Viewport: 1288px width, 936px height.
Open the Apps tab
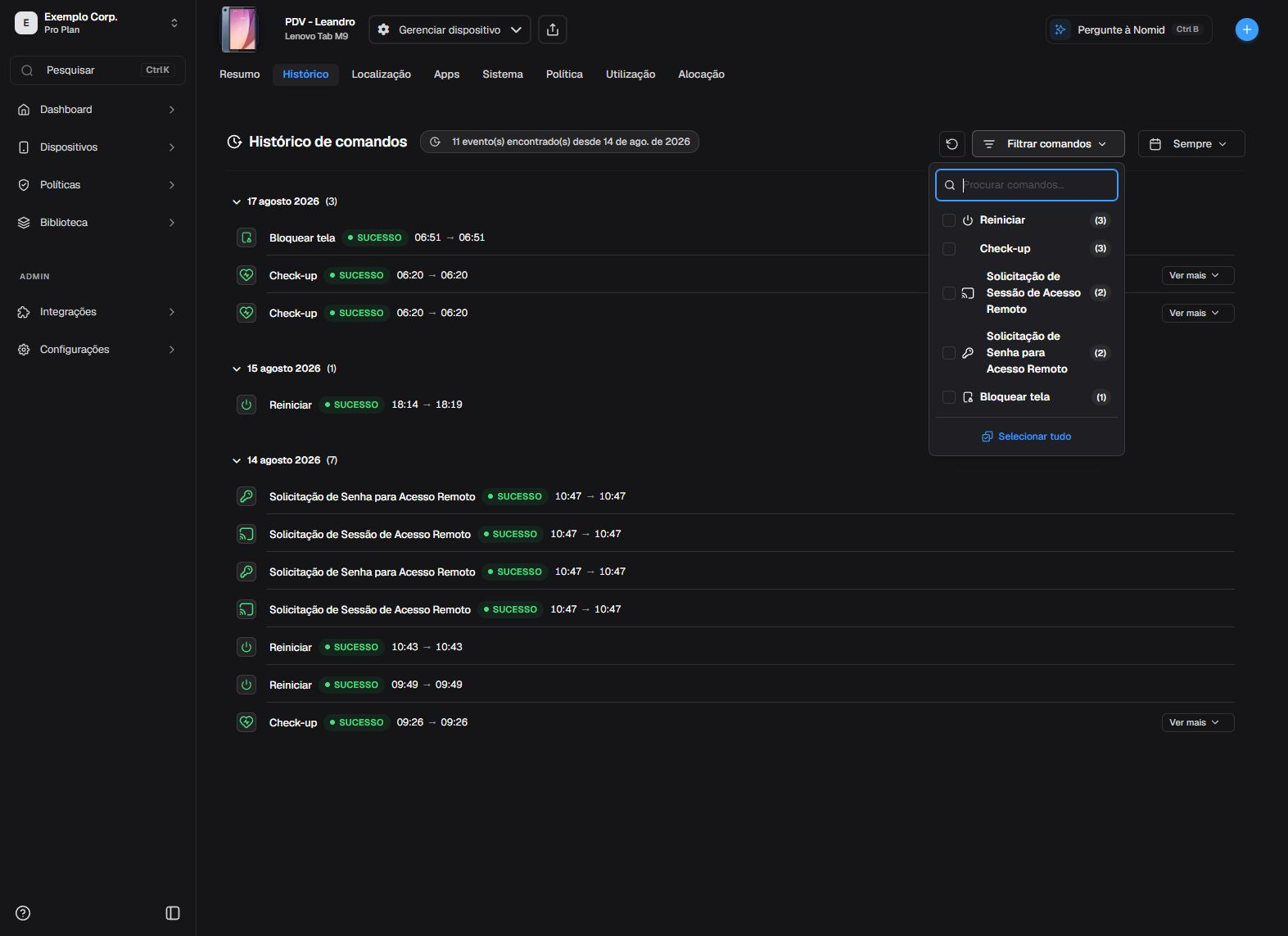(446, 75)
